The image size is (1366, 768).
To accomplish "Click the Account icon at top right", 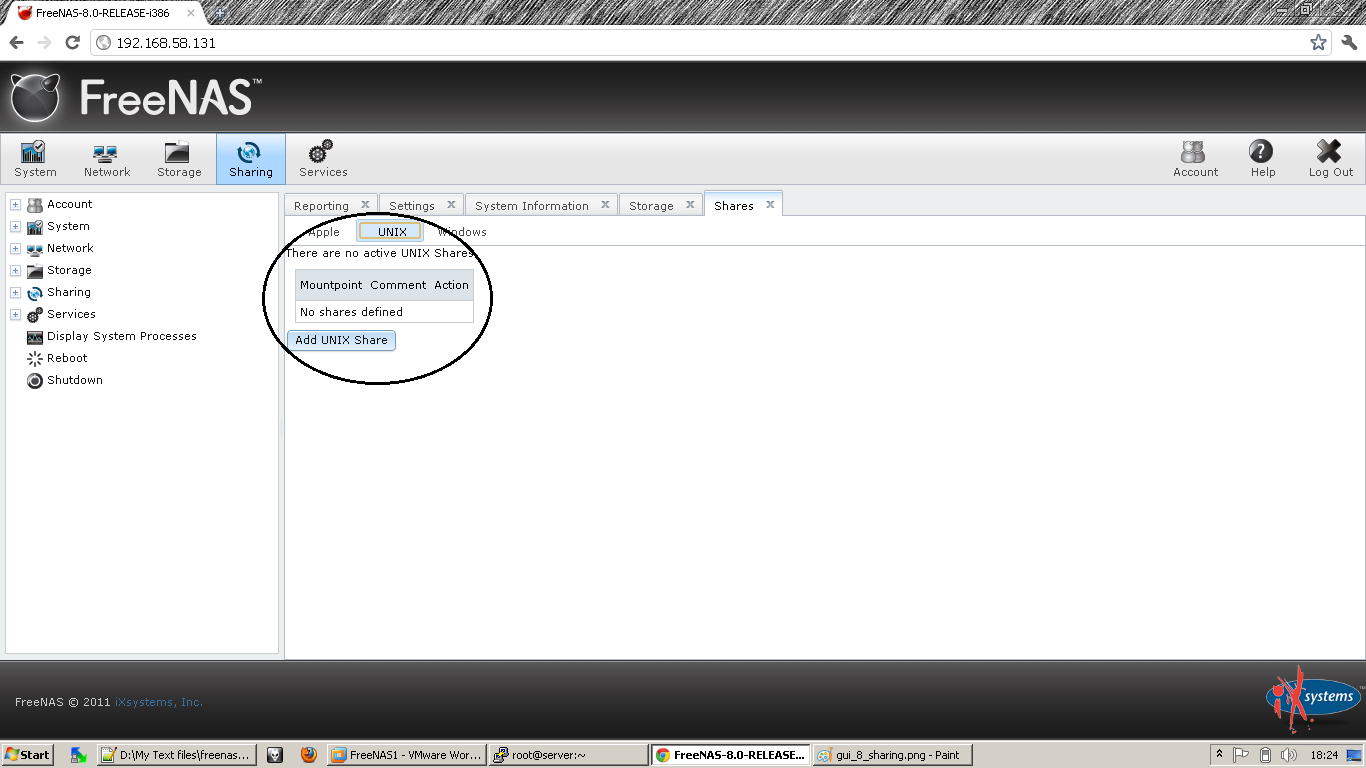I will tap(1194, 158).
